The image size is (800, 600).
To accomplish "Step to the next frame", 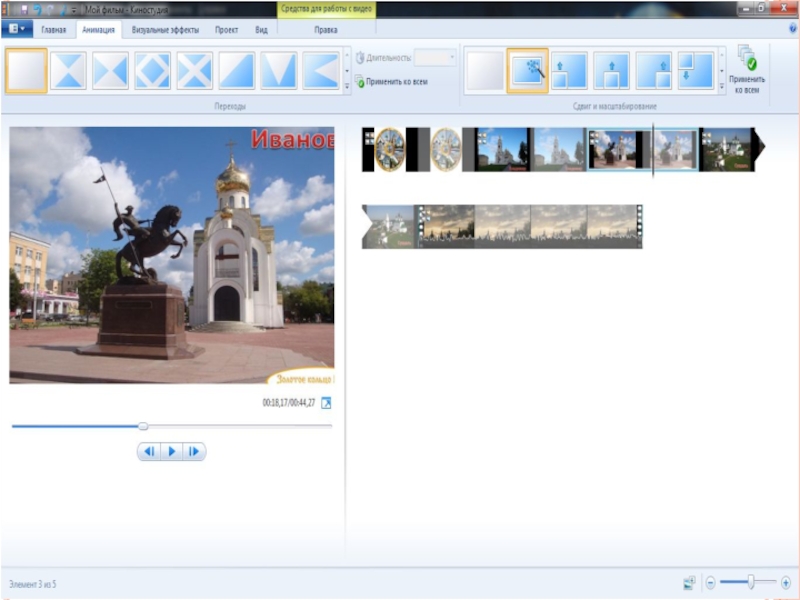I will tap(194, 452).
